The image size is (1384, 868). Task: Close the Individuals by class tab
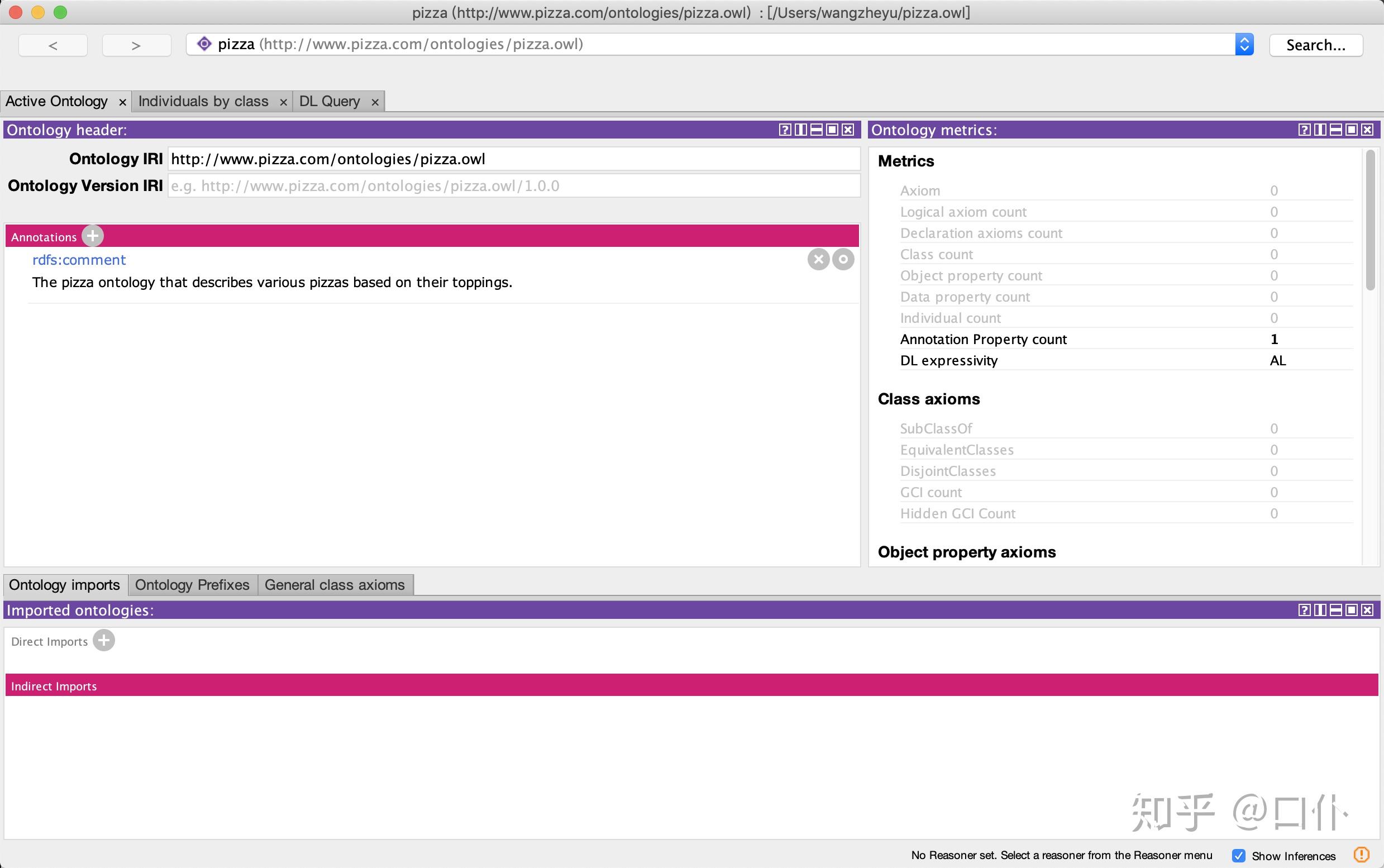(283, 102)
